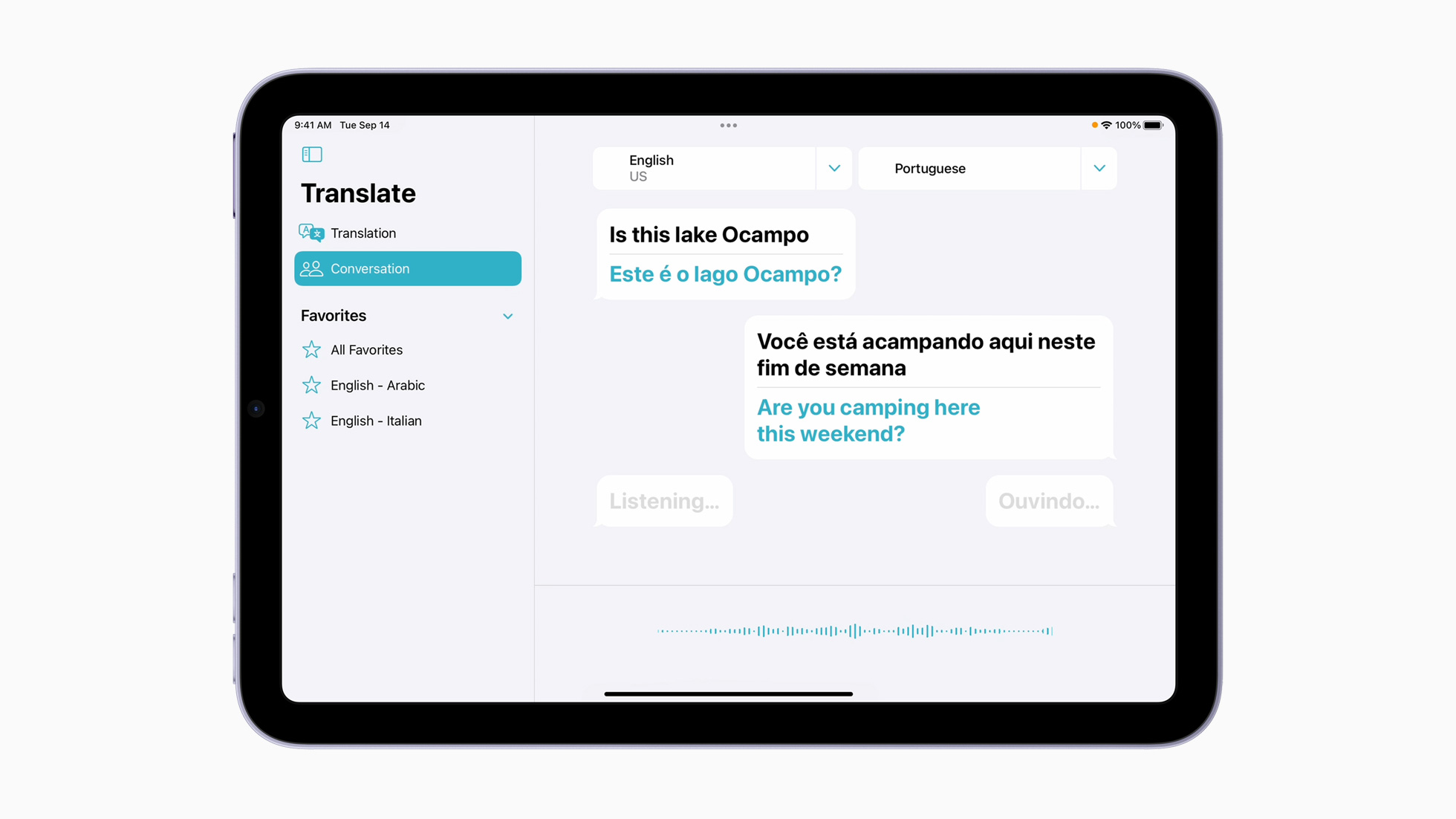Click the three-dot options menu
The image size is (1456, 819).
click(728, 124)
